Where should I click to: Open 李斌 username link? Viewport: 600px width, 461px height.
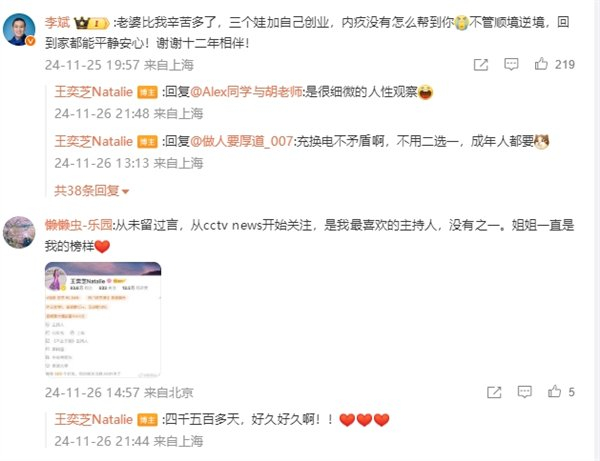pyautogui.click(x=57, y=23)
